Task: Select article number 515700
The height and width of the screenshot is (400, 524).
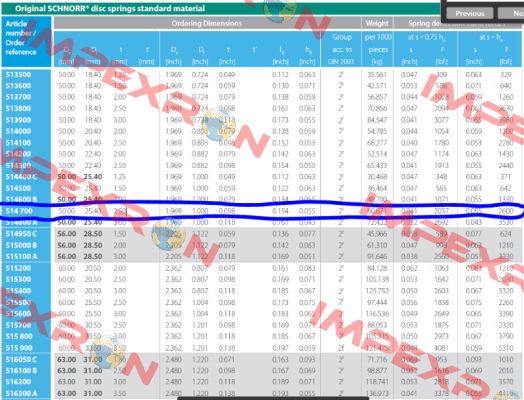Action: pyautogui.click(x=18, y=325)
